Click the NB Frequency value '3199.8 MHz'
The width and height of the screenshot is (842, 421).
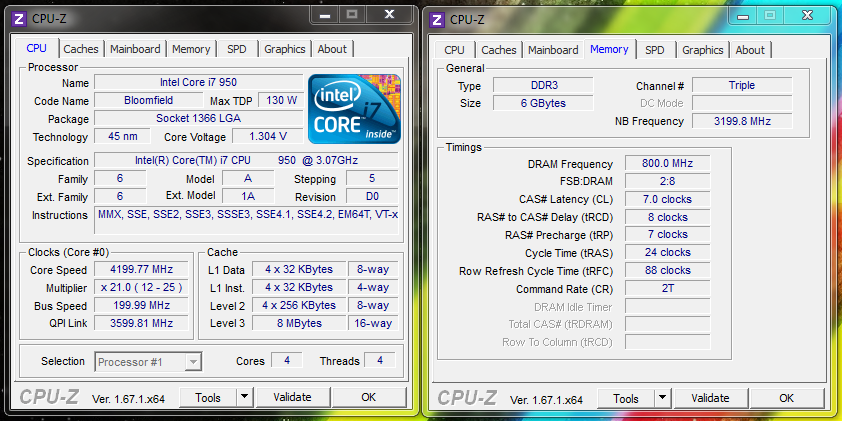[742, 121]
